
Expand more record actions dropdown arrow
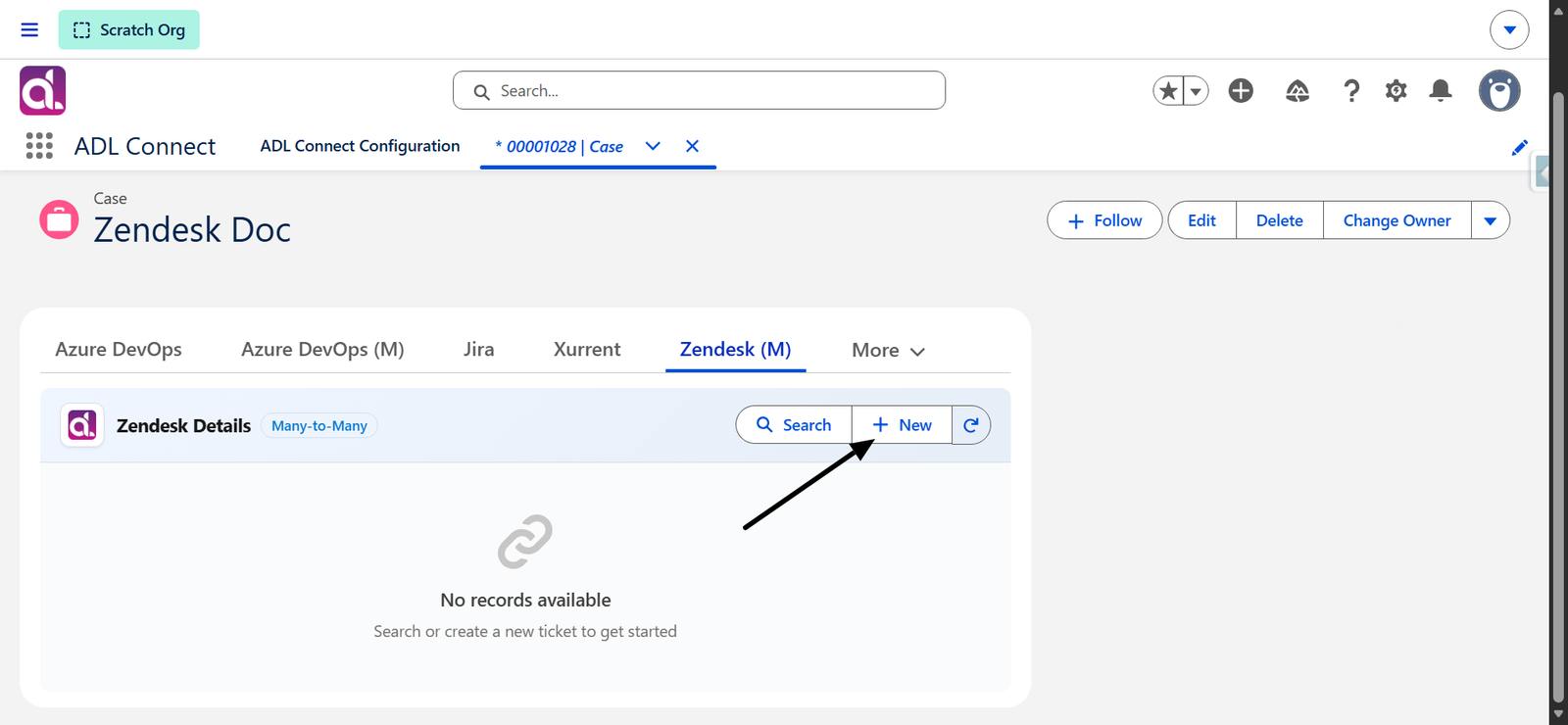(x=1491, y=220)
